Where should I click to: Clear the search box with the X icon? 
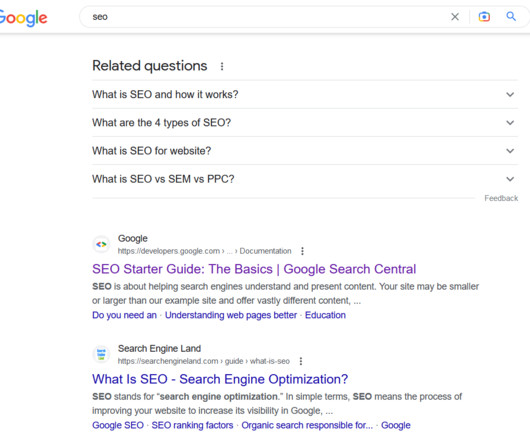tap(455, 17)
